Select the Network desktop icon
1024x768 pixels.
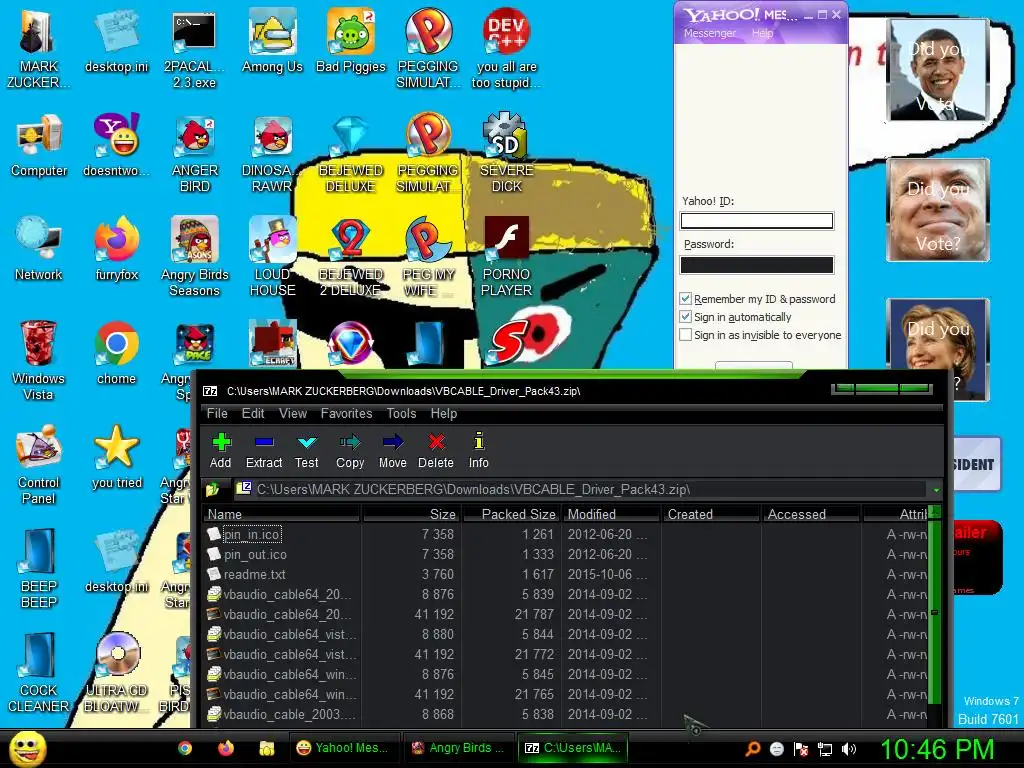[39, 249]
